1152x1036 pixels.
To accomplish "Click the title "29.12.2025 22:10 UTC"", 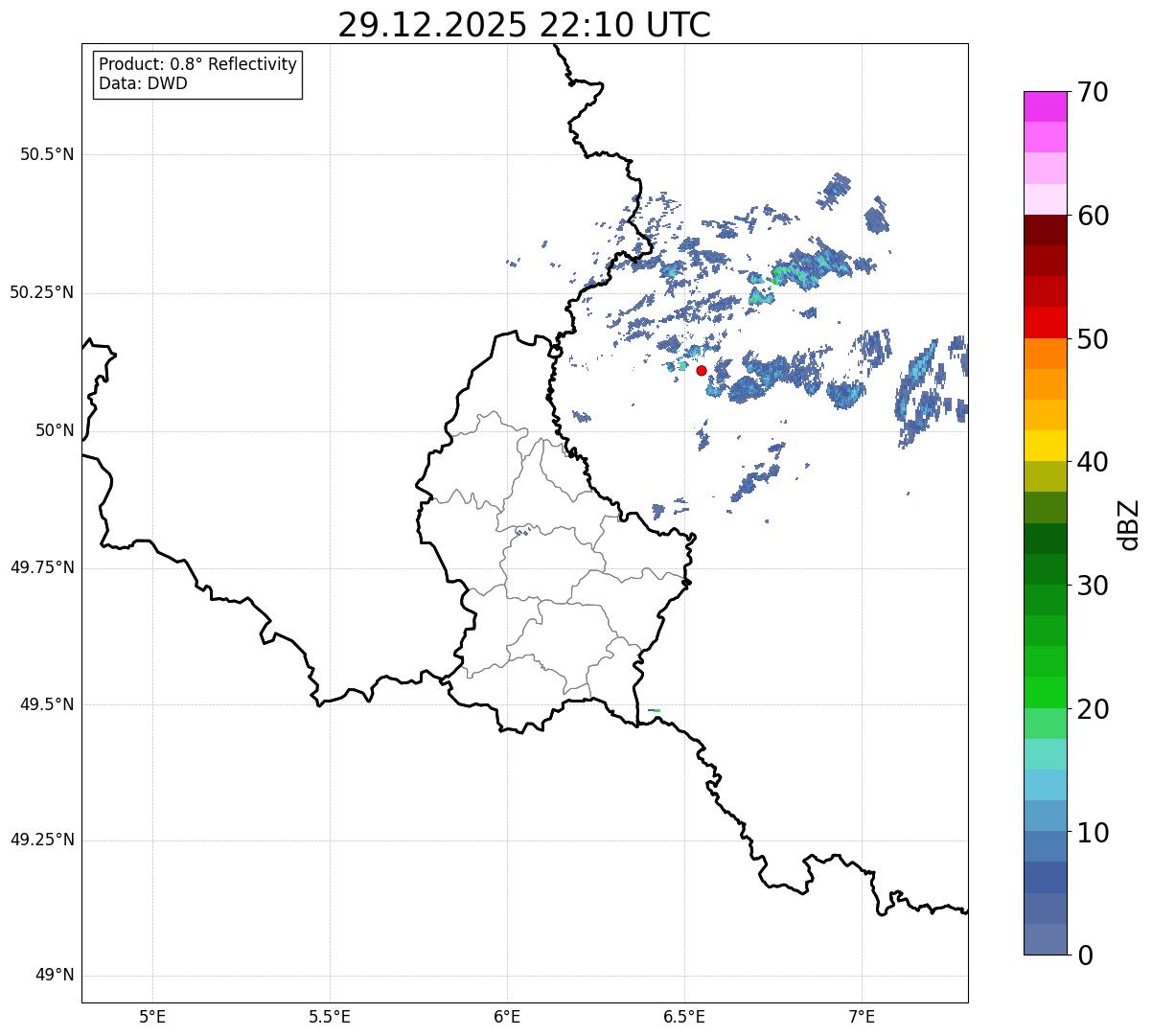I will click(524, 25).
